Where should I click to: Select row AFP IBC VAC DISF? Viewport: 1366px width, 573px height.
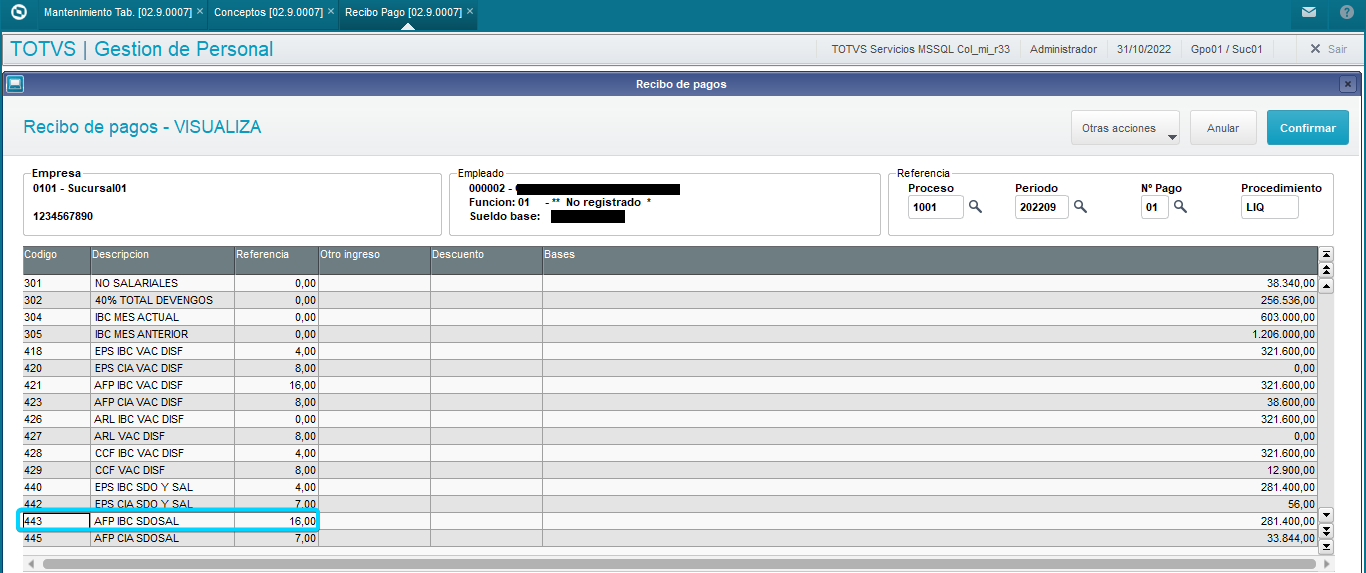(670, 385)
